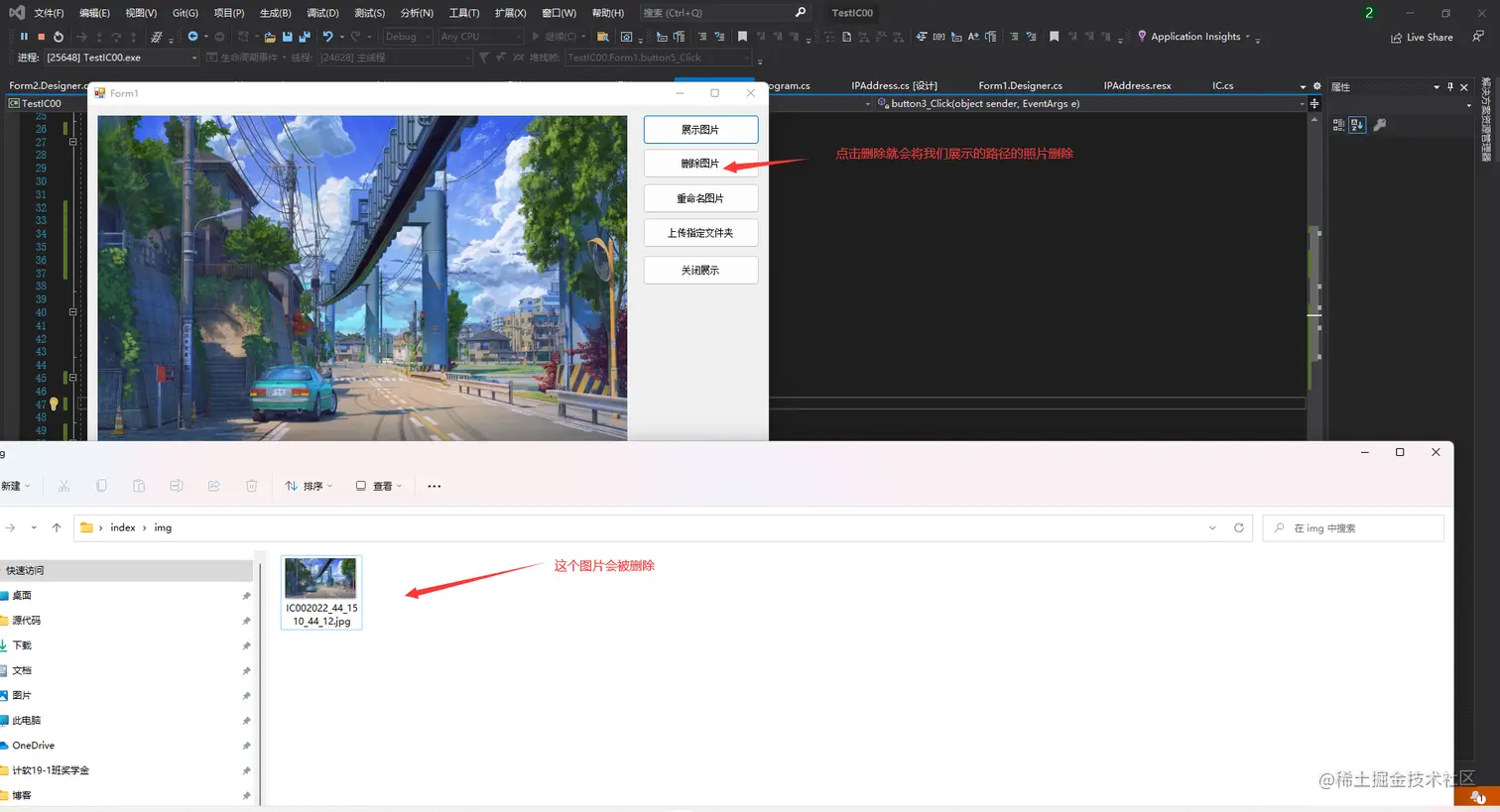
Task: Click the 展示图片 button in Form1
Action: (700, 130)
